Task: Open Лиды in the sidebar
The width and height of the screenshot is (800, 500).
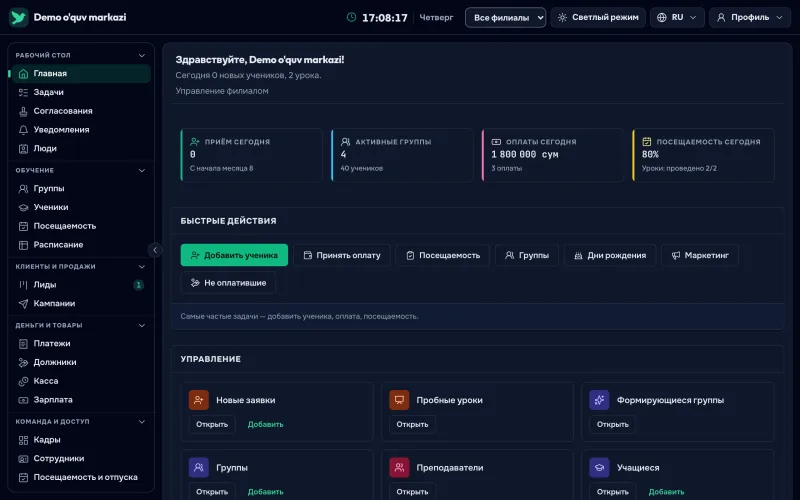Action: point(81,285)
